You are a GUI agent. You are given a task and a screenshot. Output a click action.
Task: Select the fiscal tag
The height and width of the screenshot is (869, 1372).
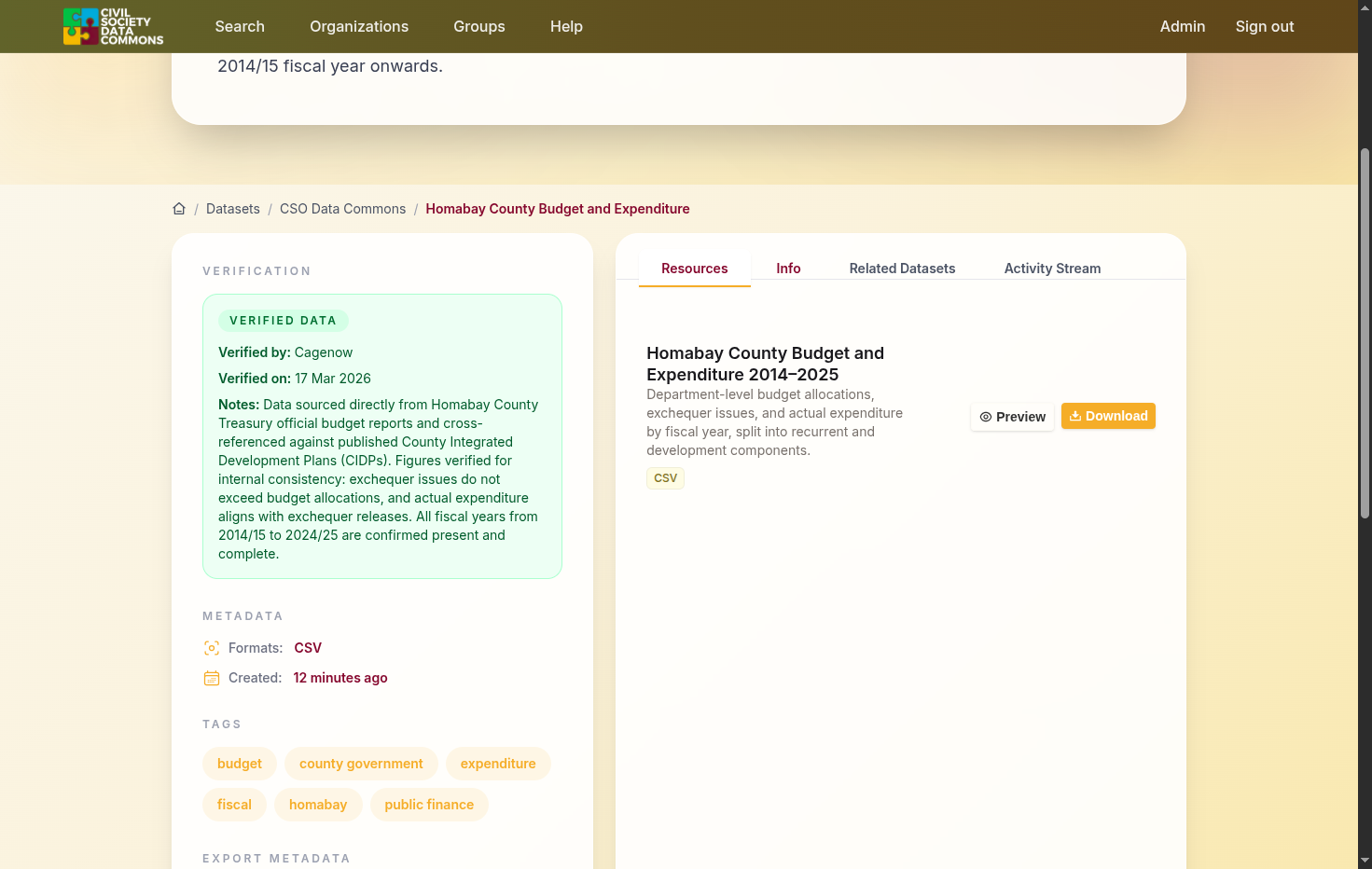click(234, 805)
